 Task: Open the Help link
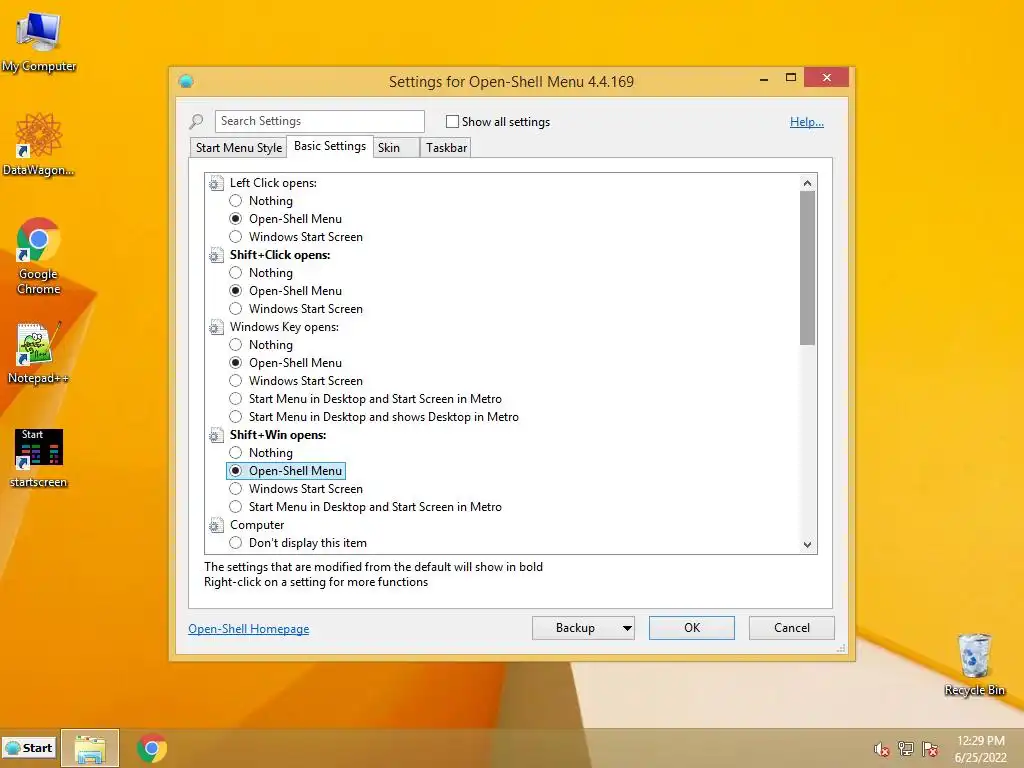[807, 121]
